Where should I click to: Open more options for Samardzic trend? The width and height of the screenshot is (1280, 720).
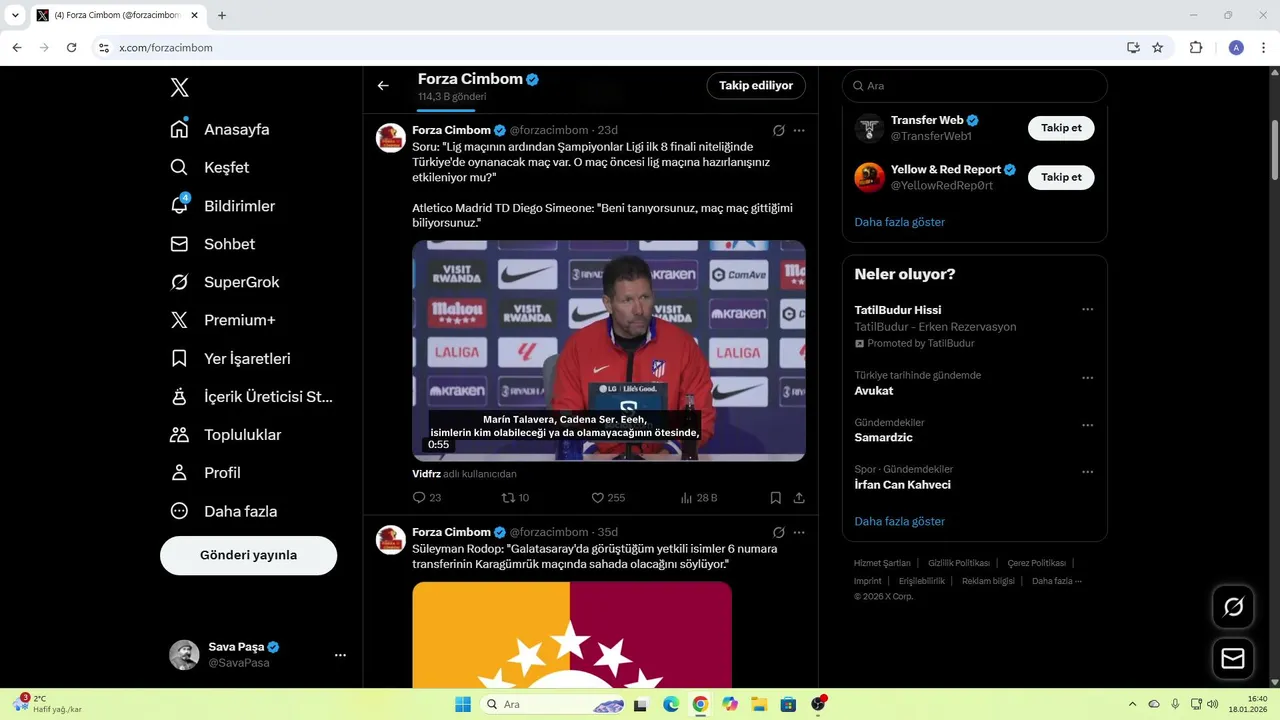(1087, 425)
